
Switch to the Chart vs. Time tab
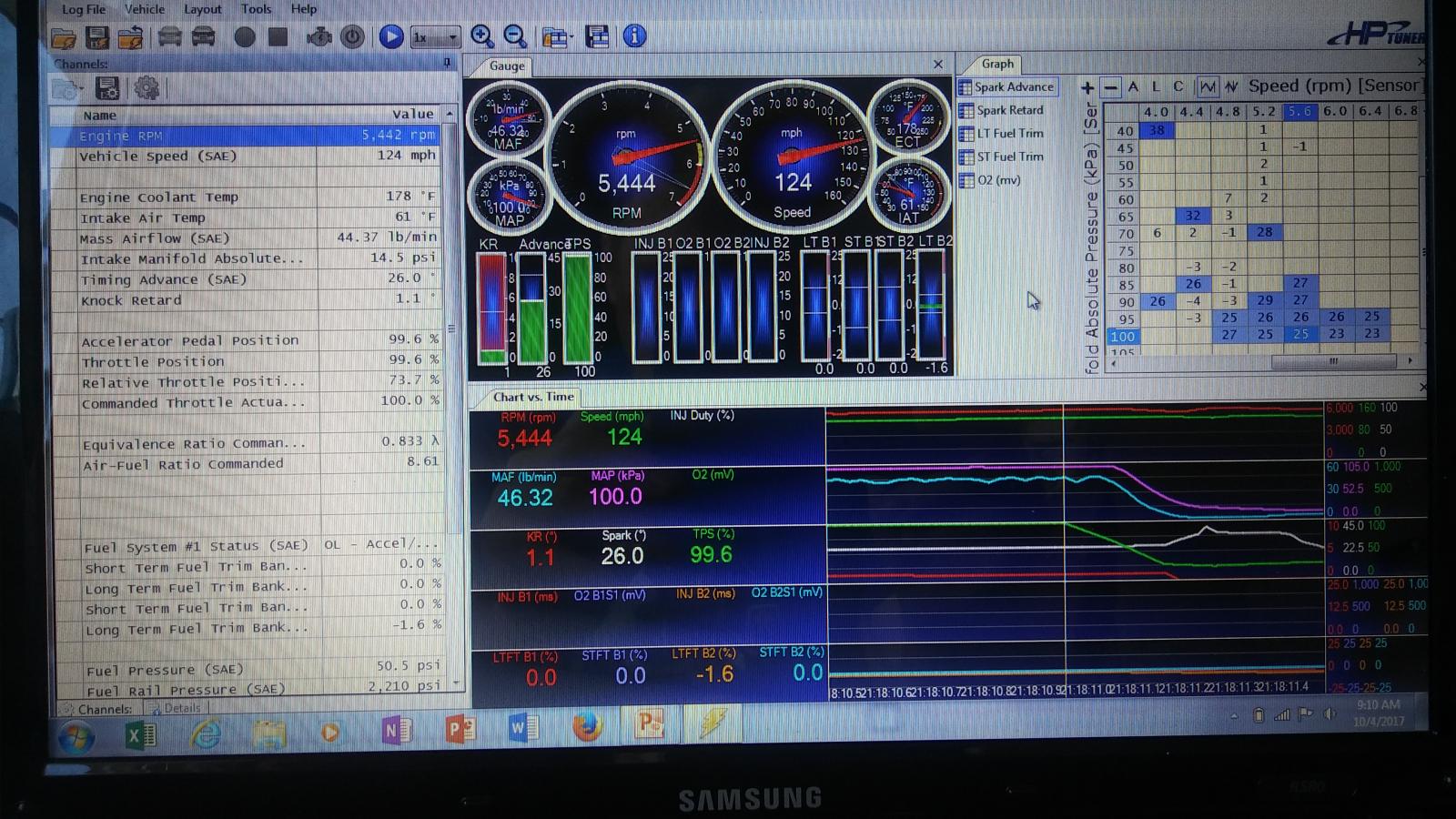point(533,397)
